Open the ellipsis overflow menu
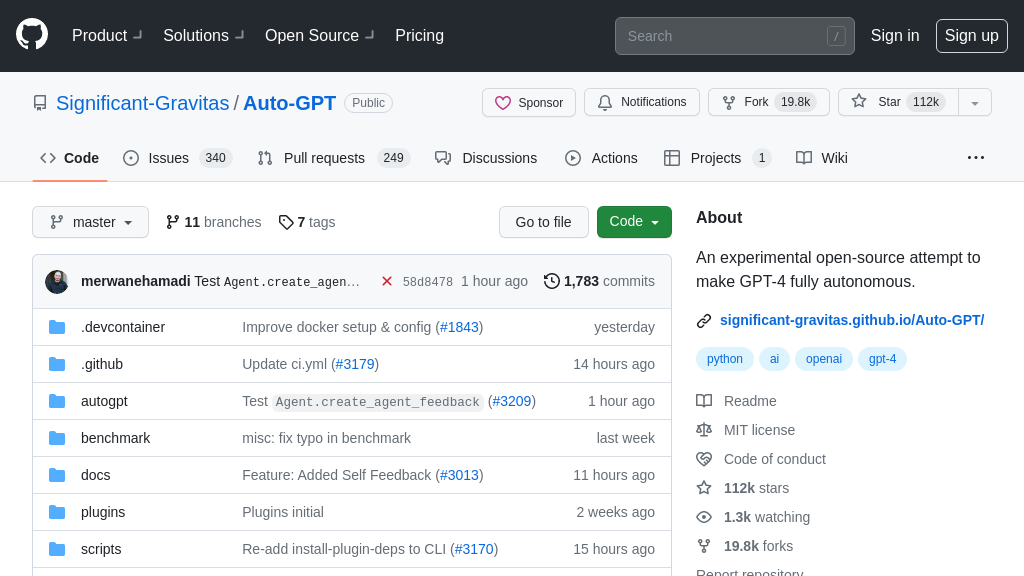Image resolution: width=1024 pixels, height=576 pixels. [975, 157]
